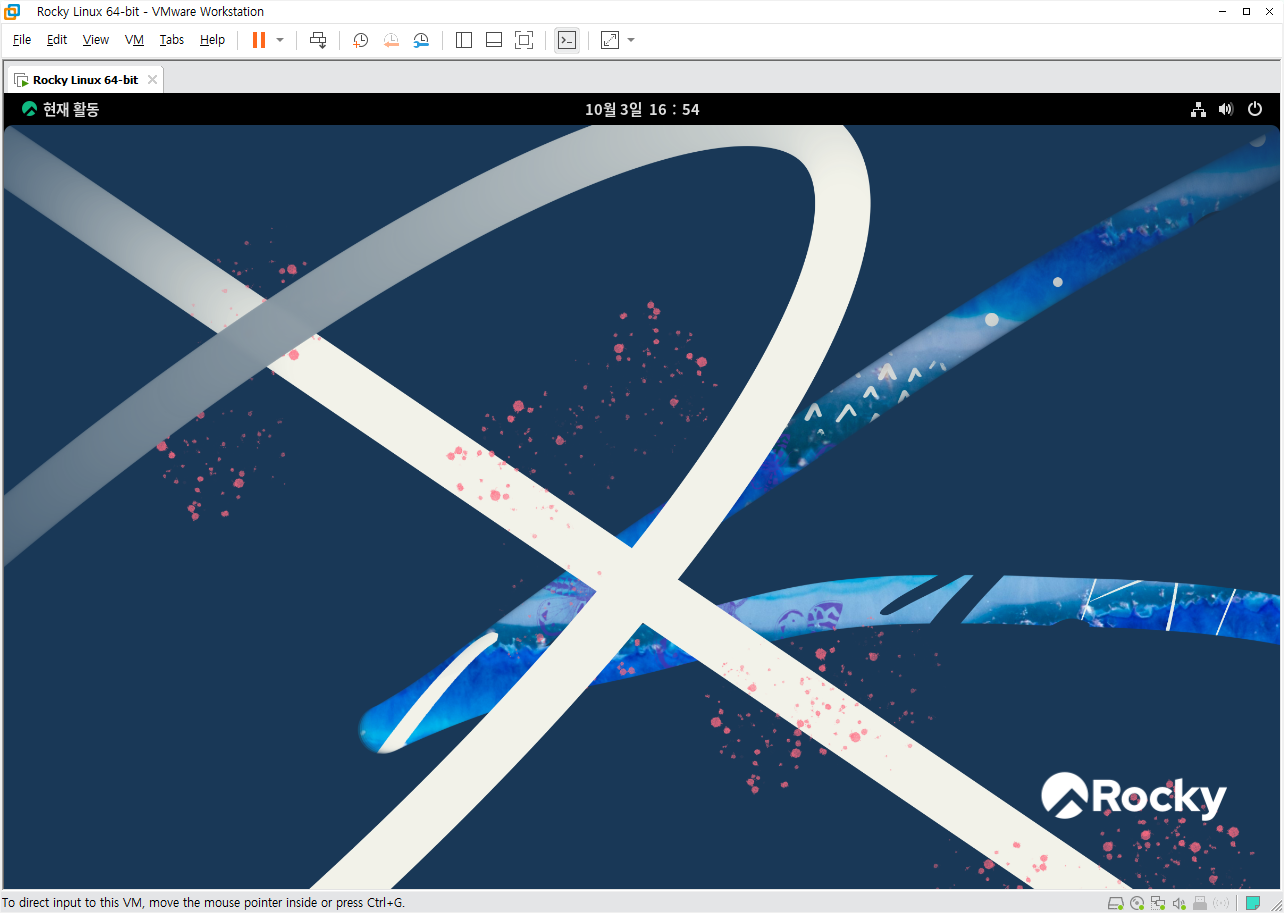
Task: Maximize the VMware Workstation window
Action: pyautogui.click(x=1246, y=12)
